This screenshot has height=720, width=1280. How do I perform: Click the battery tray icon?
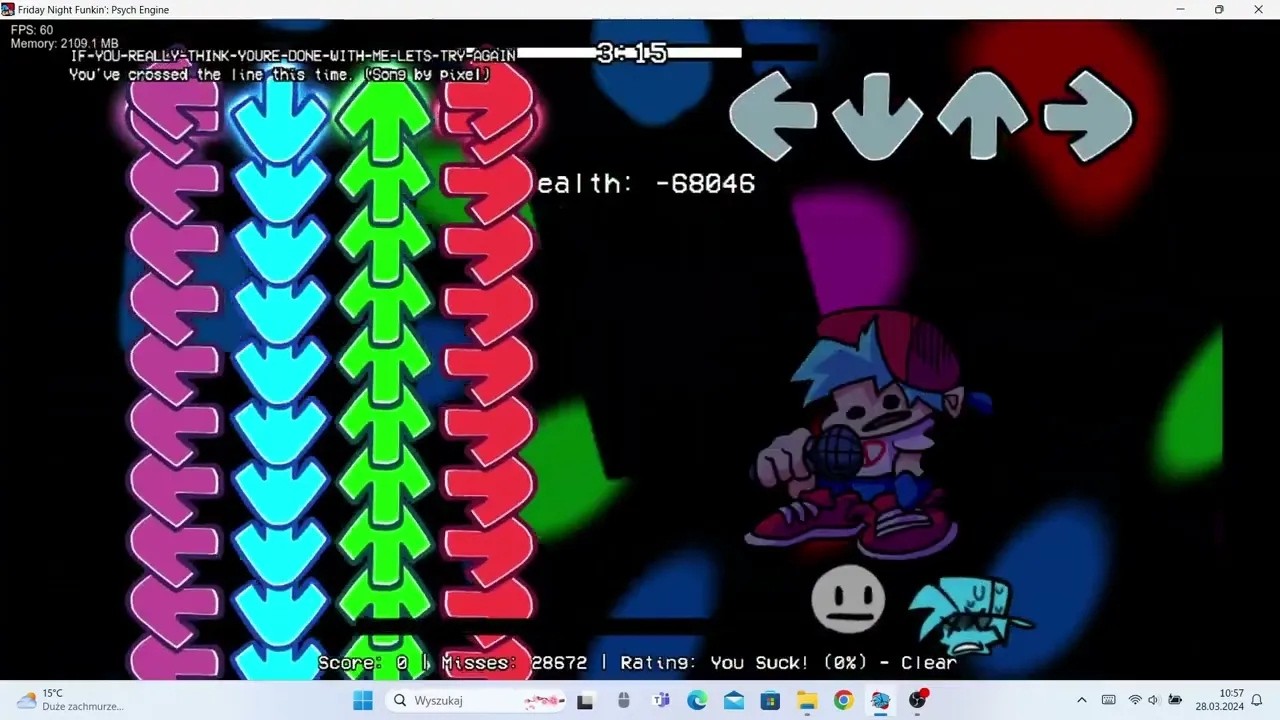1175,700
